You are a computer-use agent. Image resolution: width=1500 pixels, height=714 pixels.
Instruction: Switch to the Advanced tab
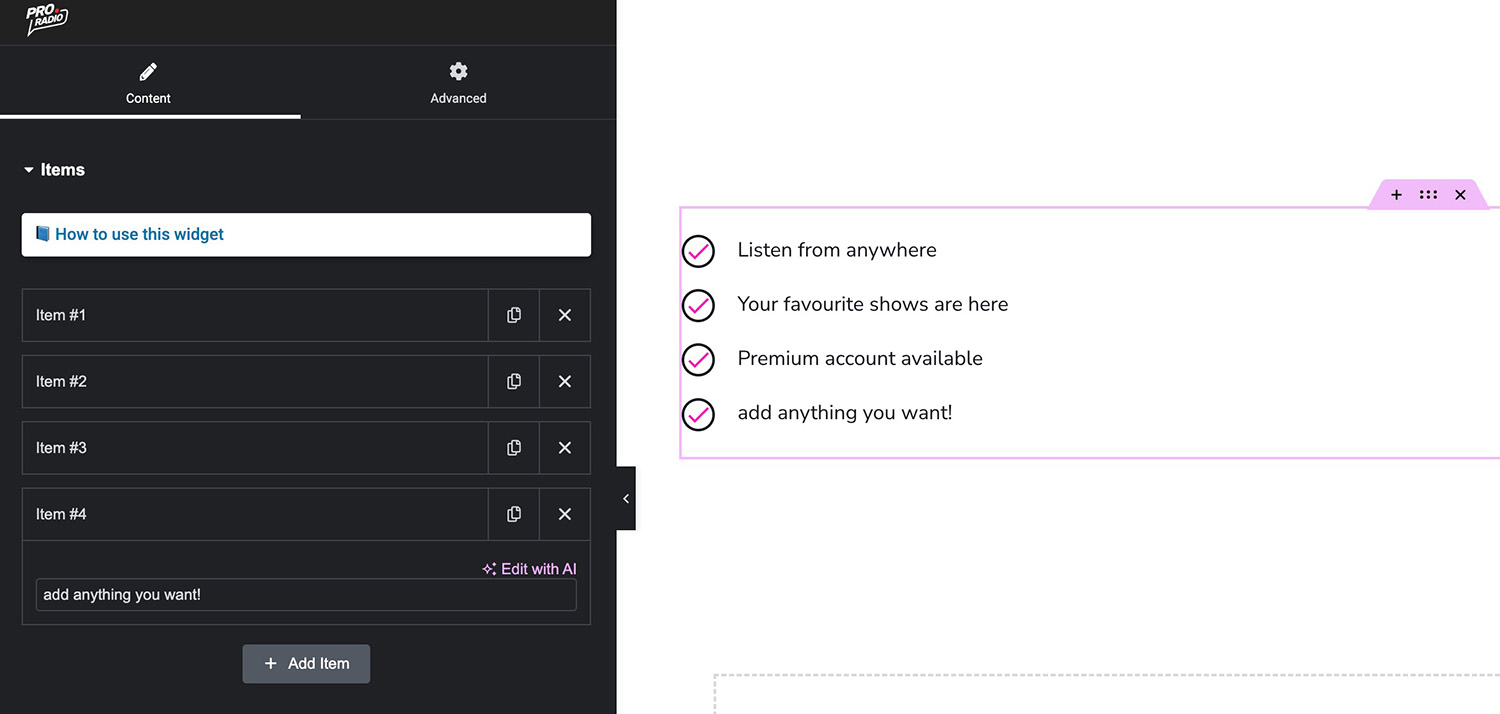tap(458, 82)
